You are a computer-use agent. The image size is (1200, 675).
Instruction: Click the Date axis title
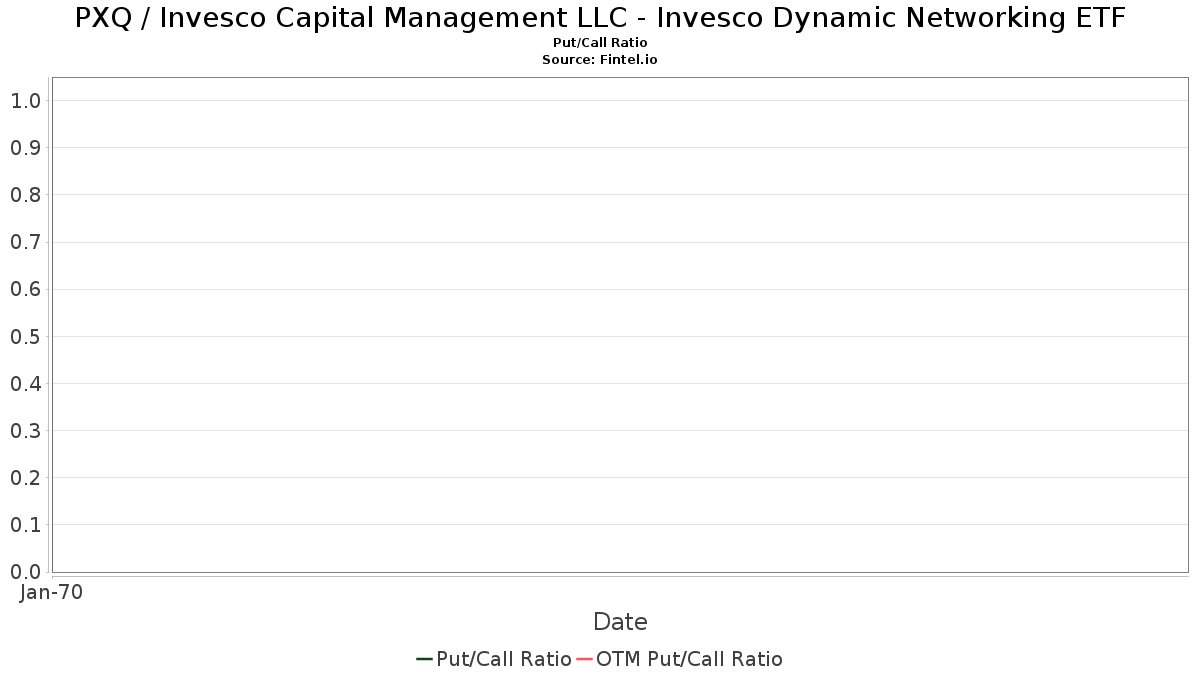pyautogui.click(x=620, y=622)
